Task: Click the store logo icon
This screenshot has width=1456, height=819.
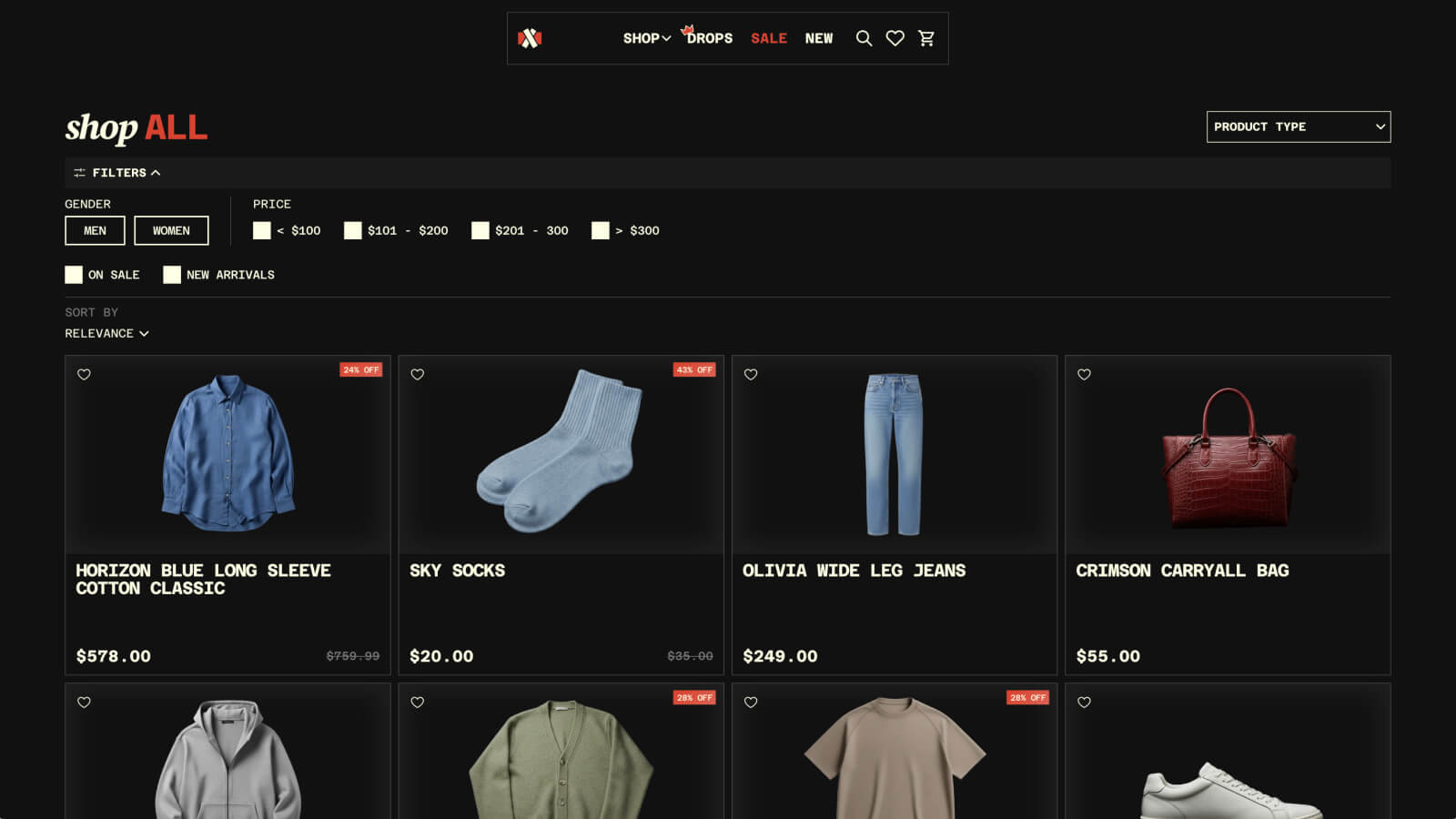Action: click(x=530, y=38)
